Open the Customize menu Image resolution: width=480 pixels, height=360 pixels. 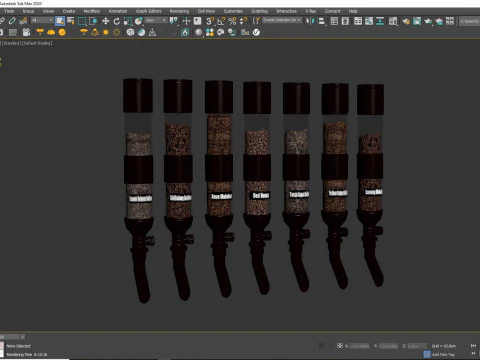point(233,11)
